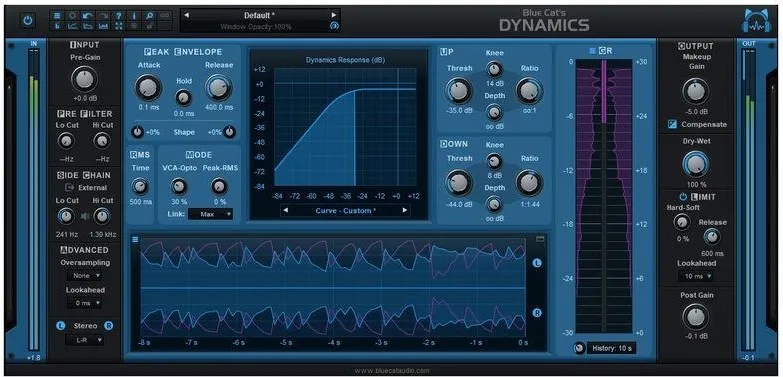Click the chain link icon in toolbar
783x377 pixels.
pyautogui.click(x=164, y=15)
